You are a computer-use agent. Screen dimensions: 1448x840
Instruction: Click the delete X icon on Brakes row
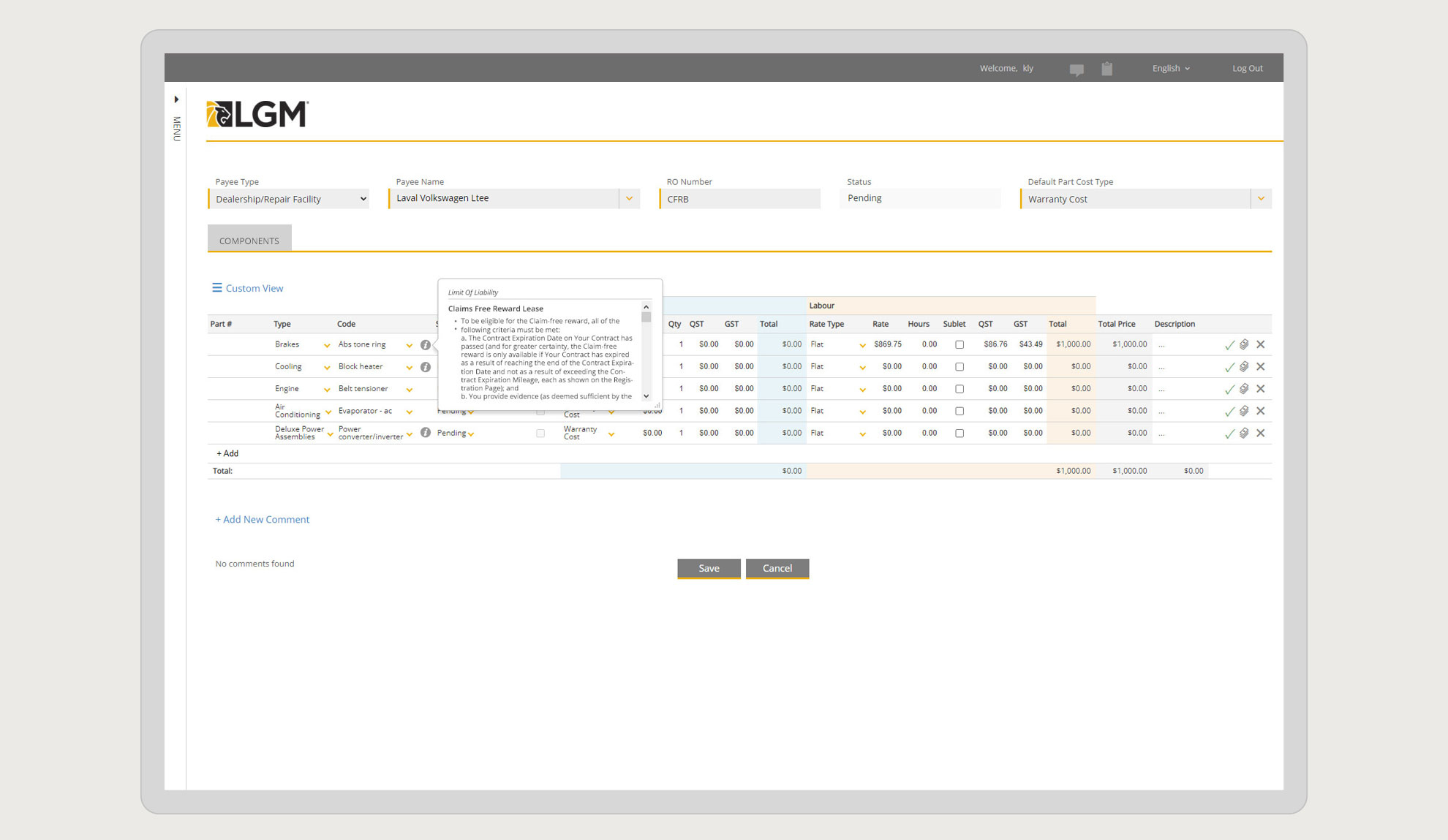pos(1261,343)
